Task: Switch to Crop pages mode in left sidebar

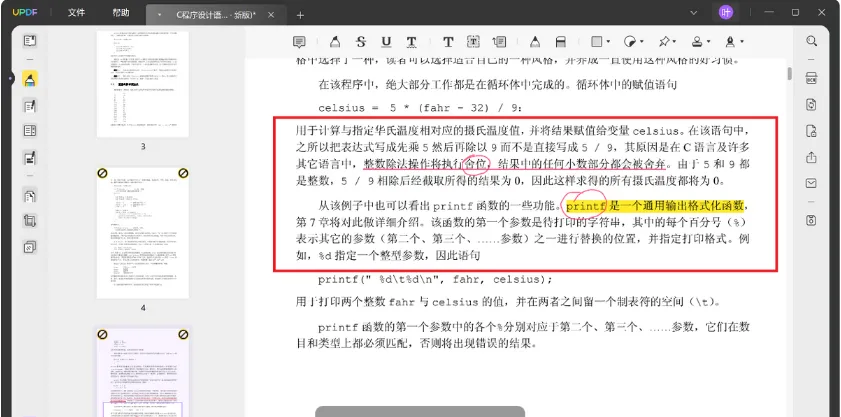Action: point(30,221)
